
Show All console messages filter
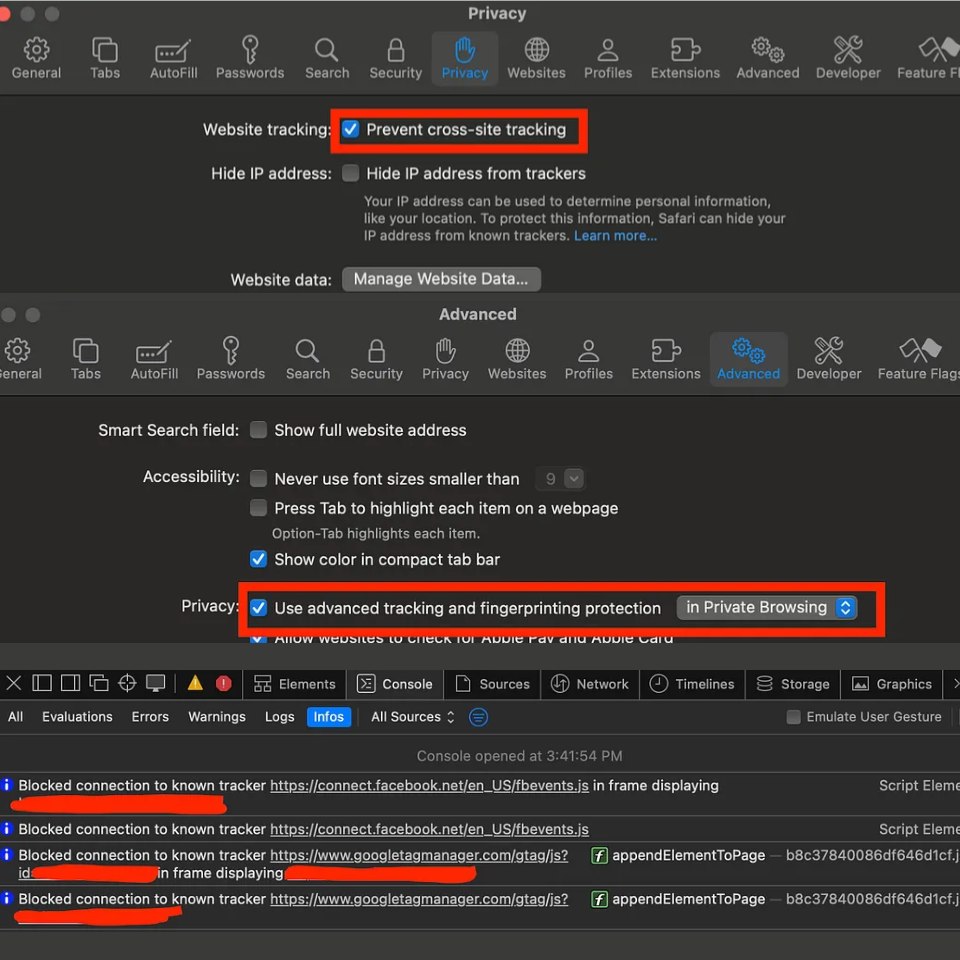pos(15,717)
